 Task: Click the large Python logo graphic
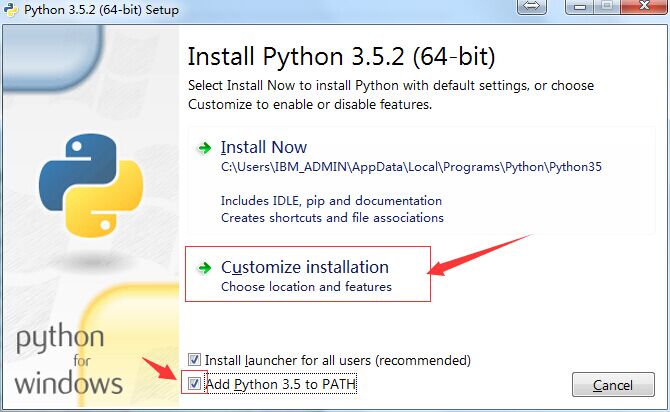tap(91, 185)
